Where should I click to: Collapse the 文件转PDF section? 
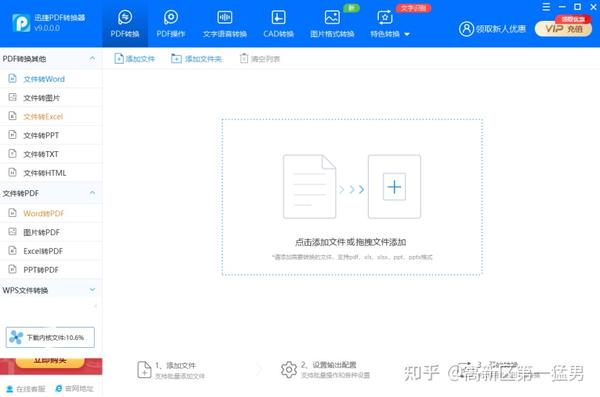92,193
